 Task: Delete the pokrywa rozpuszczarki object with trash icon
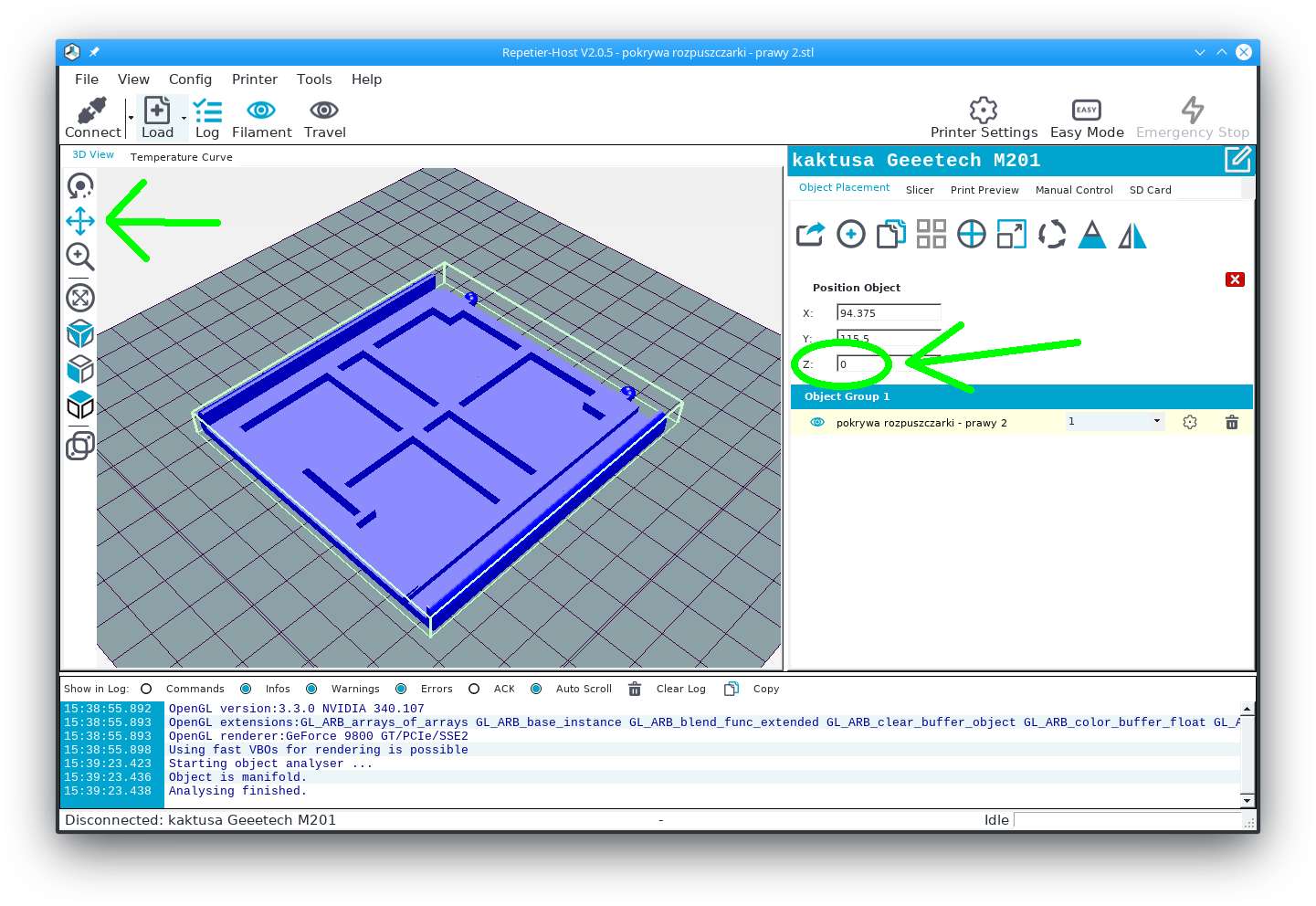[1231, 422]
